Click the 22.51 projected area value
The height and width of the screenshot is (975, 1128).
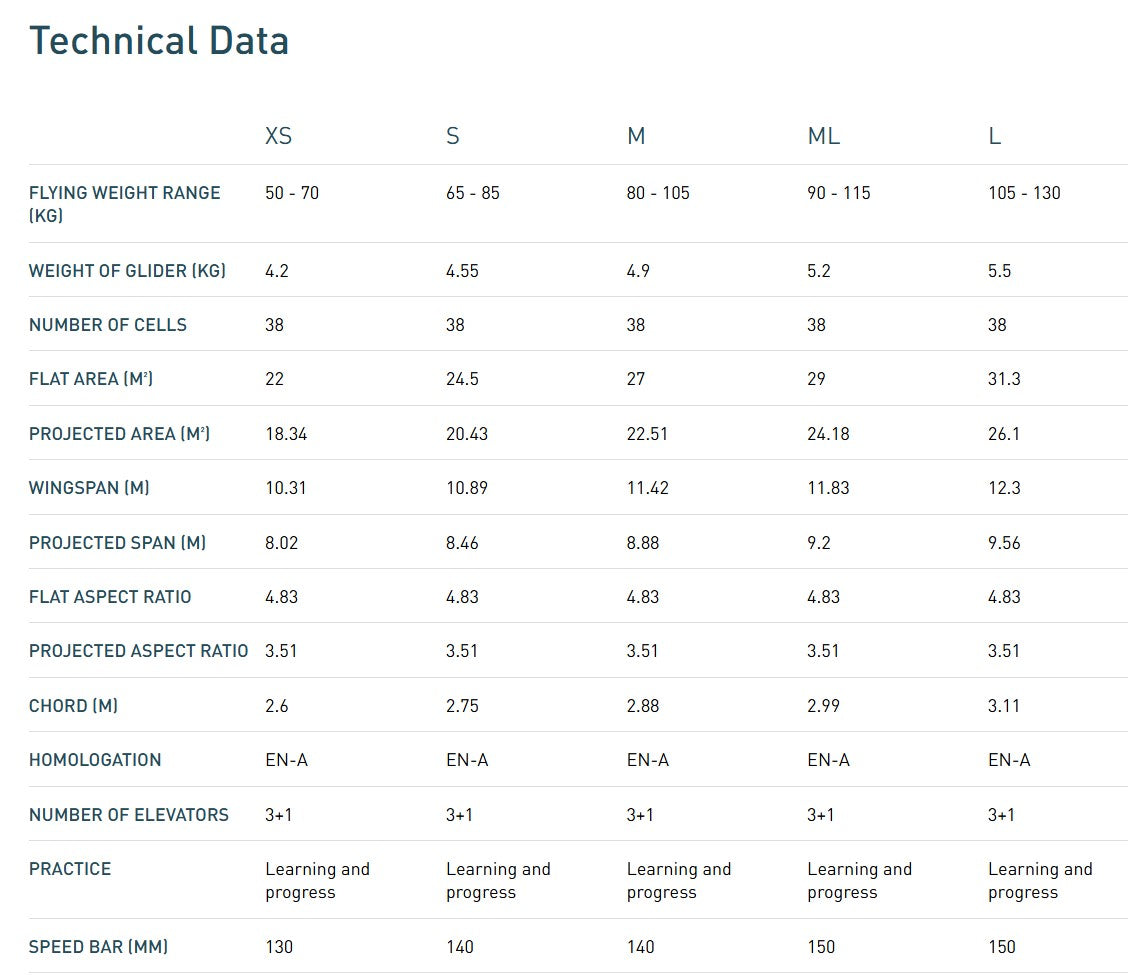pos(647,434)
